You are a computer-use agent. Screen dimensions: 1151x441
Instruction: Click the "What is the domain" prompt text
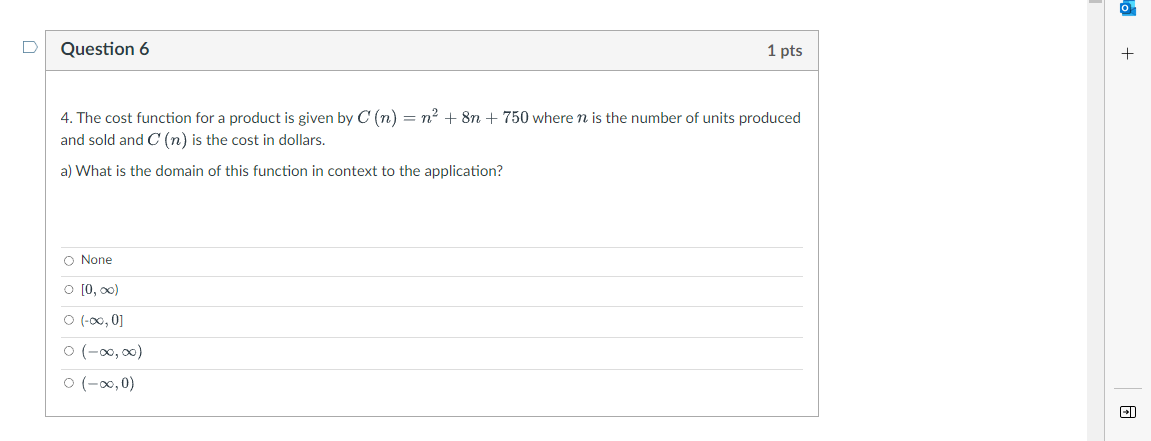tap(282, 171)
